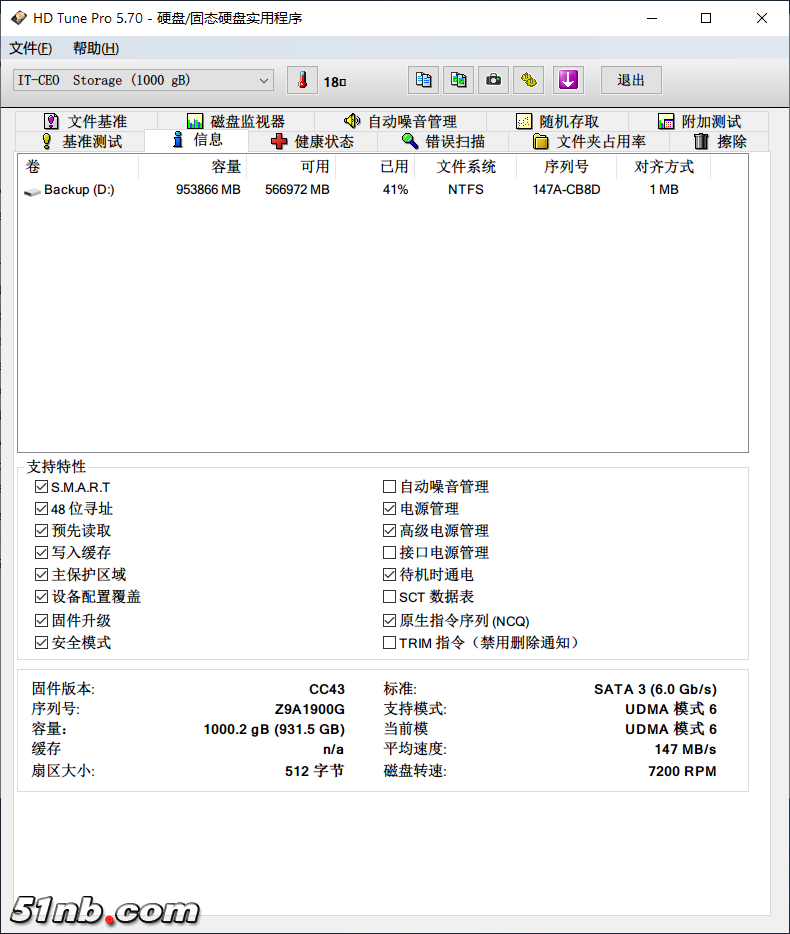Viewport: 790px width, 934px height.
Task: Switch to the 磁盘监视器 tab
Action: click(x=236, y=121)
